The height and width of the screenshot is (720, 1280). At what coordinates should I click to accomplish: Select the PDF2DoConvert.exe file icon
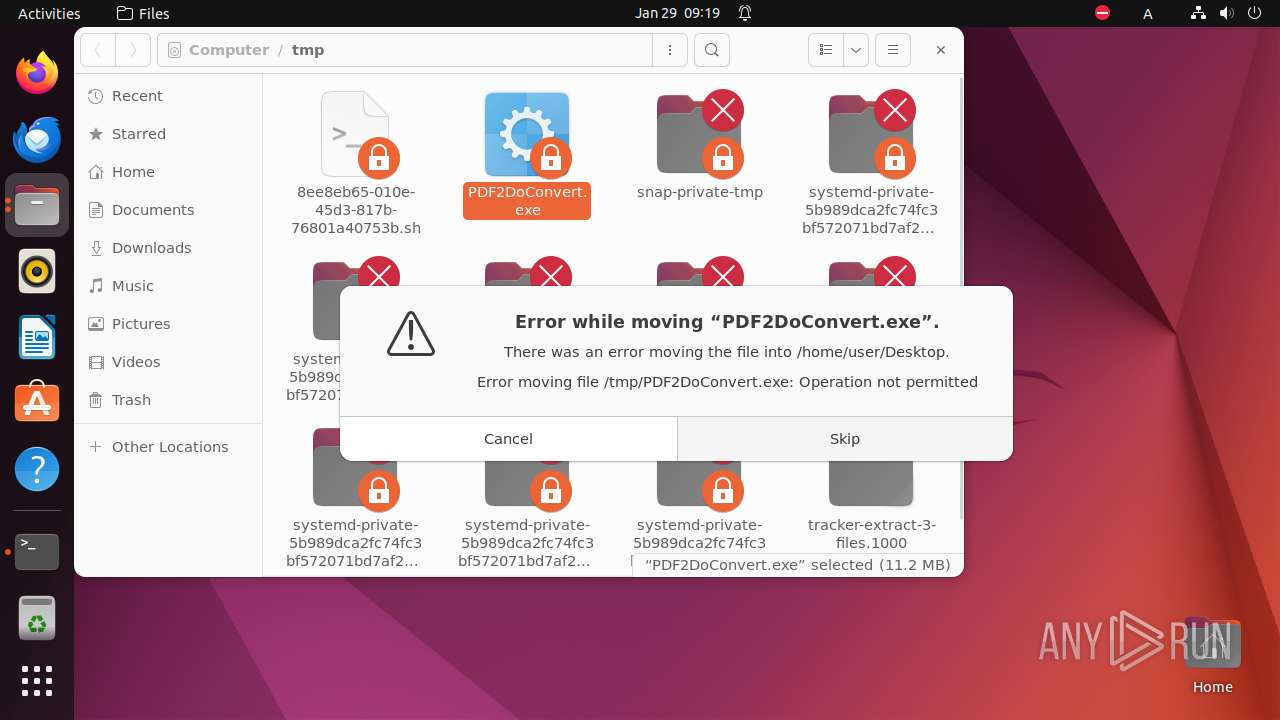[x=527, y=134]
